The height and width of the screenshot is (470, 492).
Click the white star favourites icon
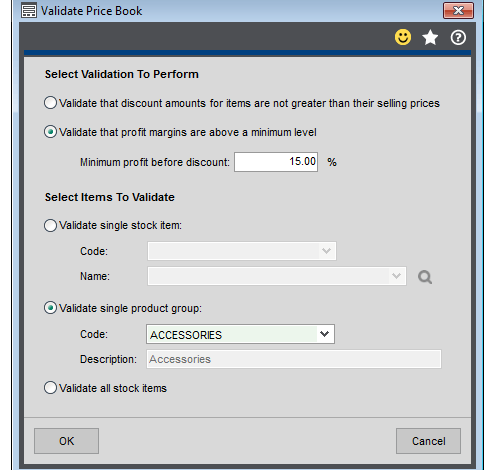430,37
